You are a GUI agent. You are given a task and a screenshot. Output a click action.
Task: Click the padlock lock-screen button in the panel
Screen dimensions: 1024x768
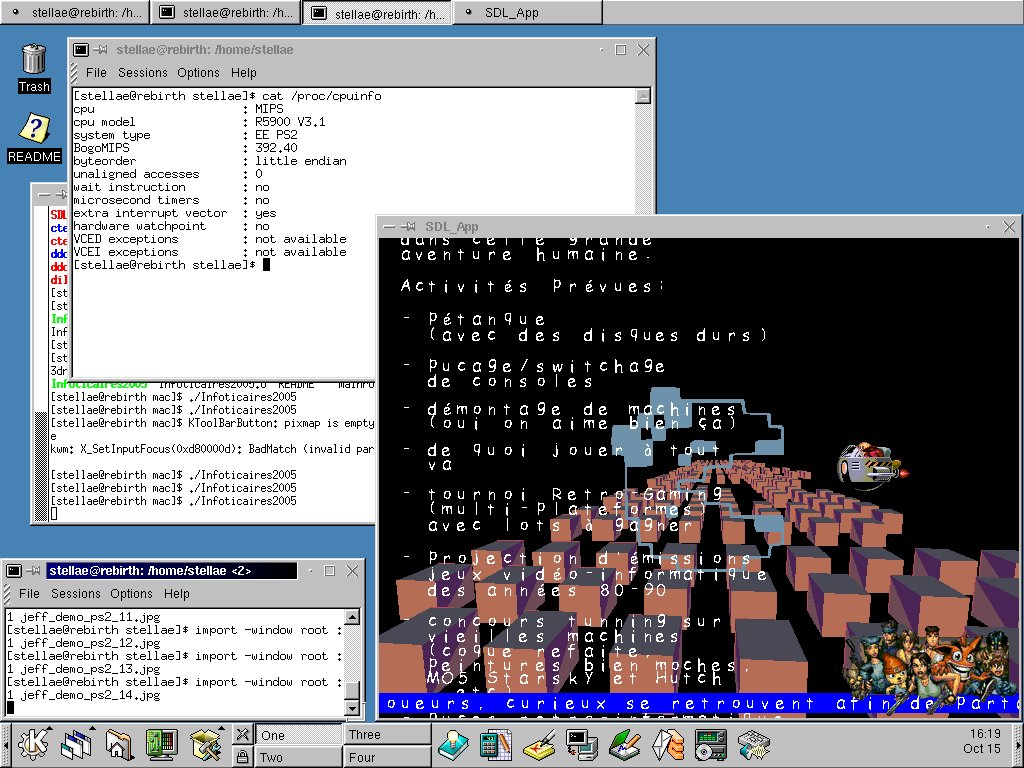[x=242, y=756]
